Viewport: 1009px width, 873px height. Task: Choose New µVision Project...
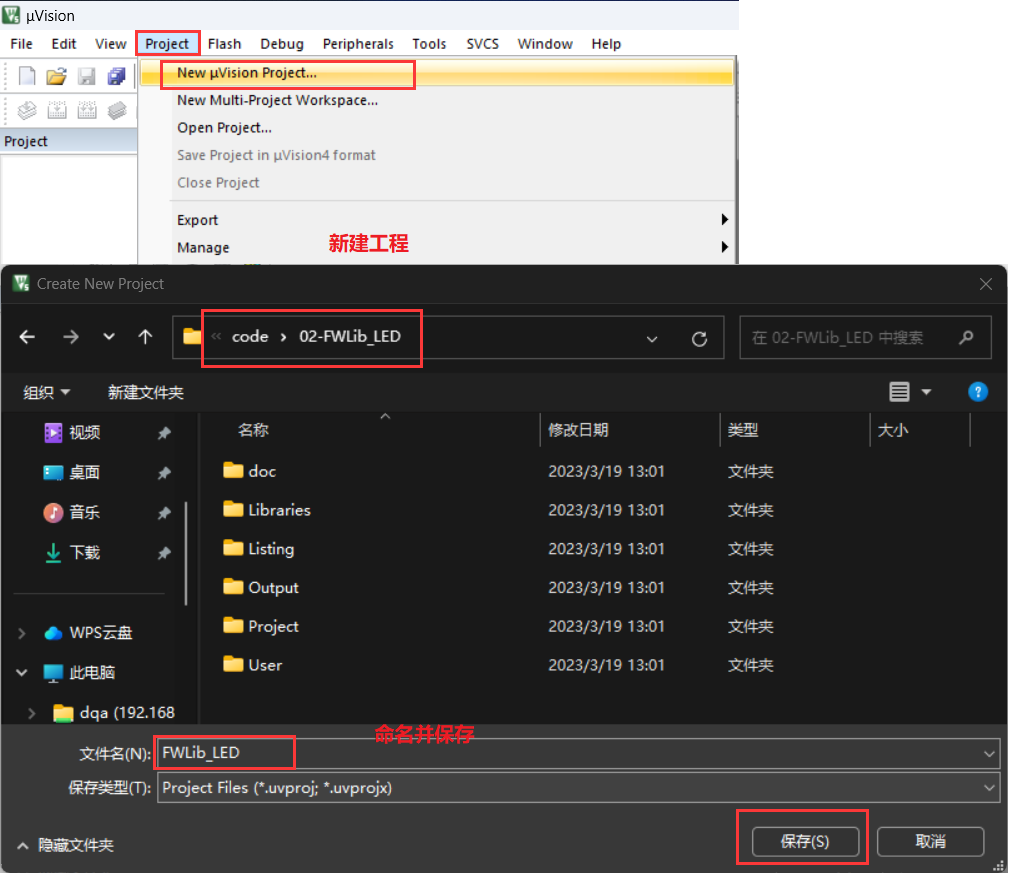click(x=437, y=73)
